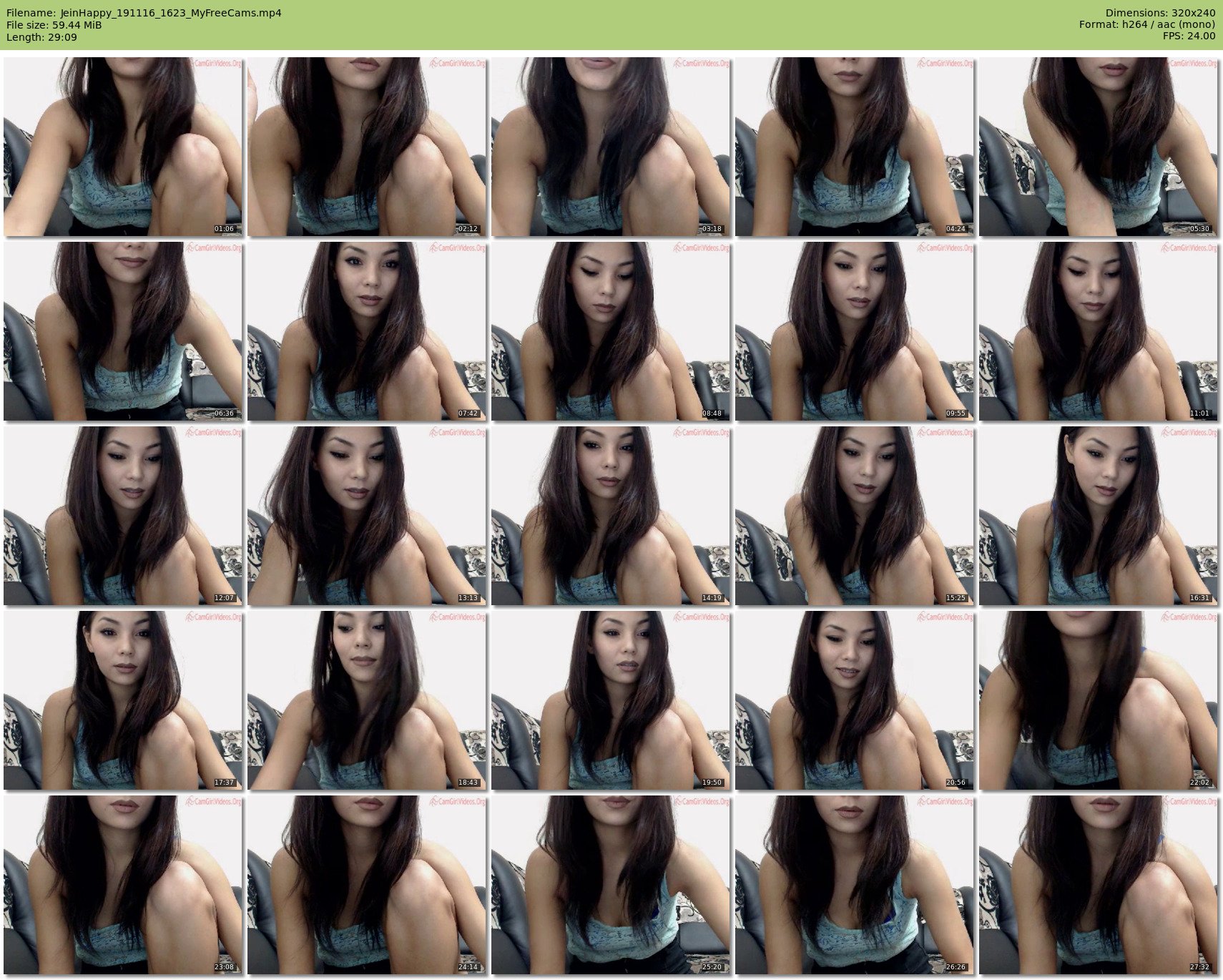1223x980 pixels.
Task: Click the frame timestamped 25:20
Action: pos(611,885)
